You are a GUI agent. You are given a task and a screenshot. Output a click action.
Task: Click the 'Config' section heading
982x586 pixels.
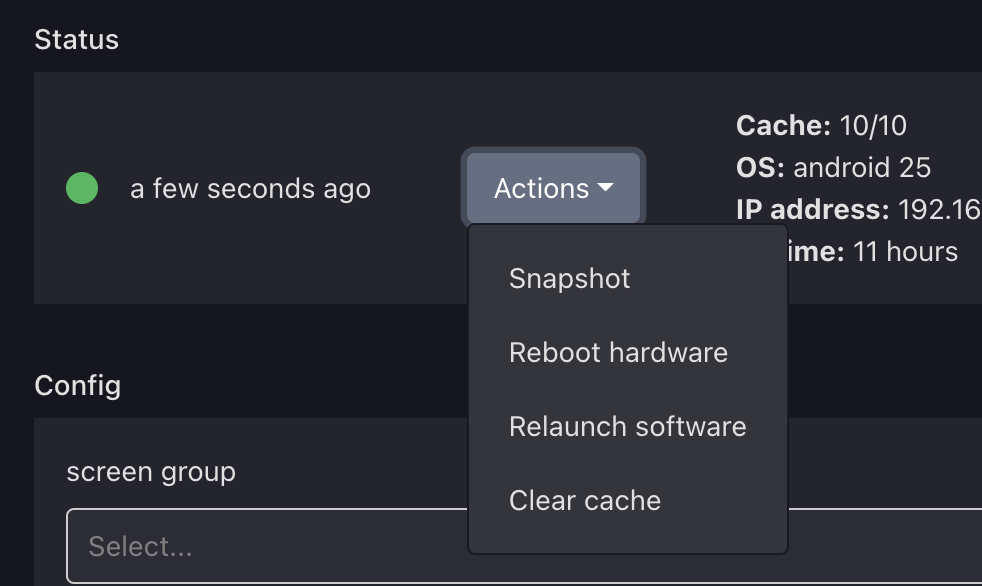[77, 385]
